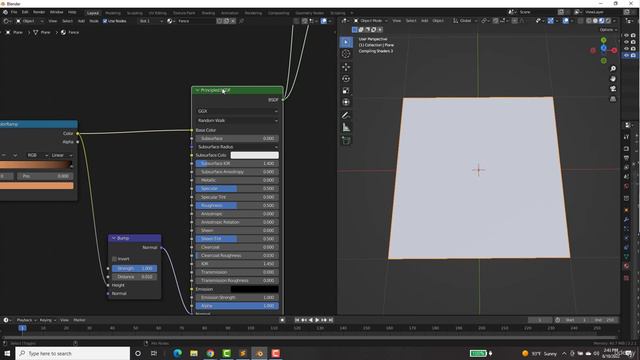Select the Move tool in viewport toolbar

[x=346, y=67]
